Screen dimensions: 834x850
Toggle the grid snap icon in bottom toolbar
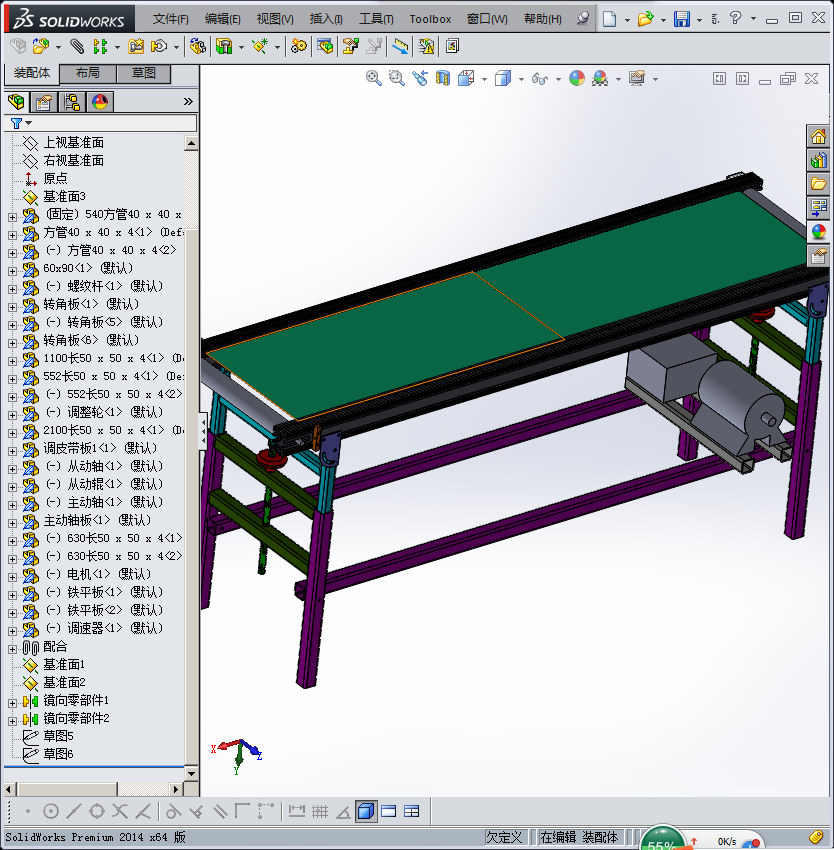pyautogui.click(x=320, y=811)
